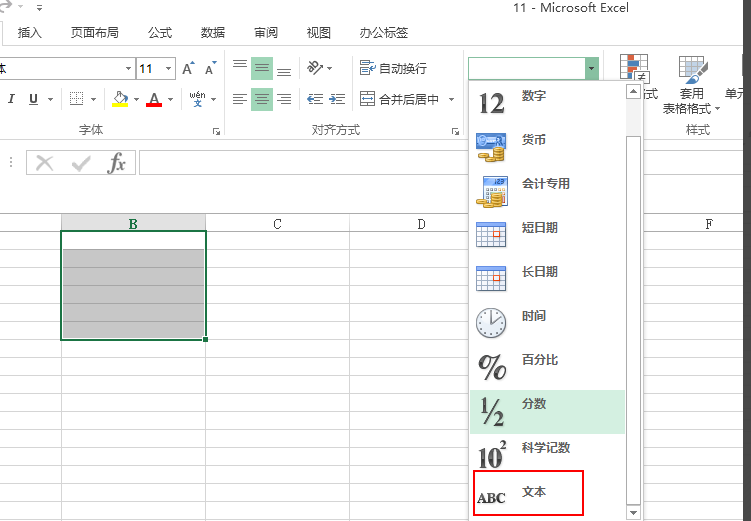This screenshot has width=751, height=521.
Task: Align text right
Action: tap(284, 99)
